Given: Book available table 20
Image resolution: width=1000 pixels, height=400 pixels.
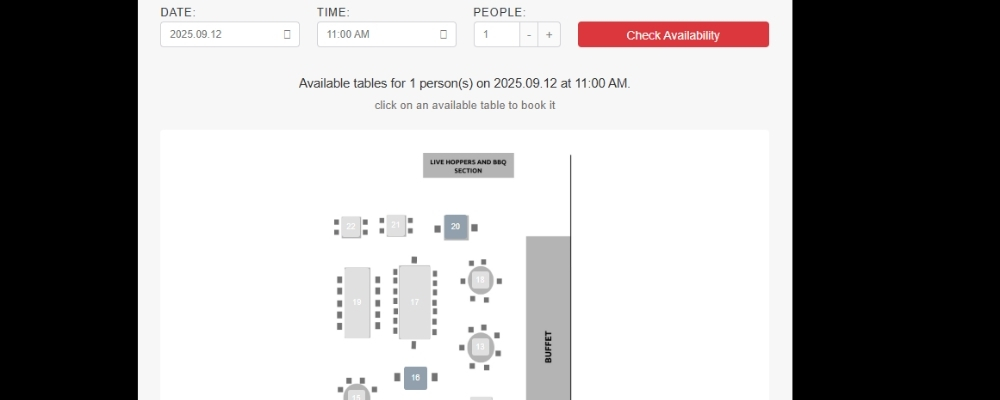Looking at the screenshot, I should click(x=456, y=227).
